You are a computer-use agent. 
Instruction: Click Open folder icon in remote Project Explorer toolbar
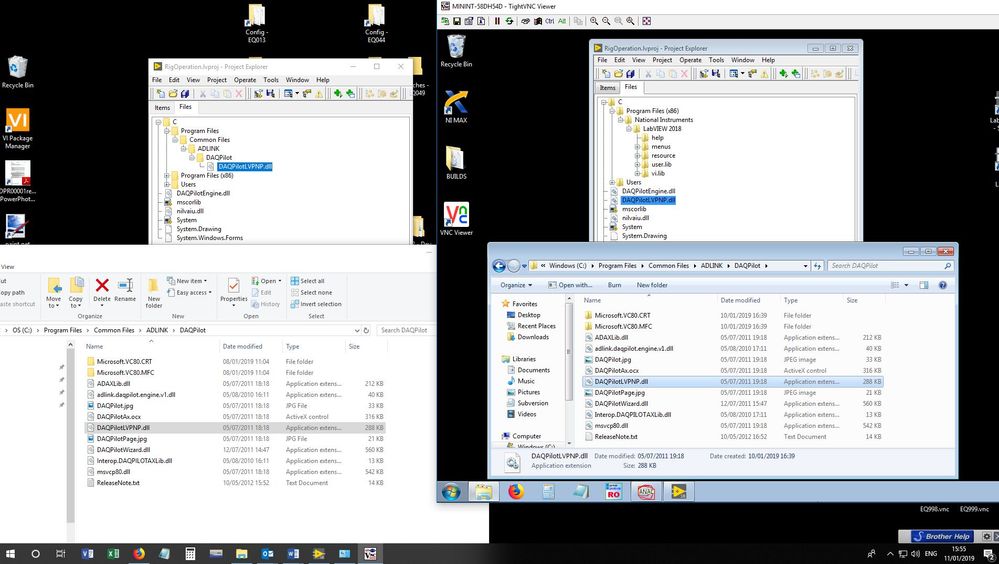click(x=618, y=74)
